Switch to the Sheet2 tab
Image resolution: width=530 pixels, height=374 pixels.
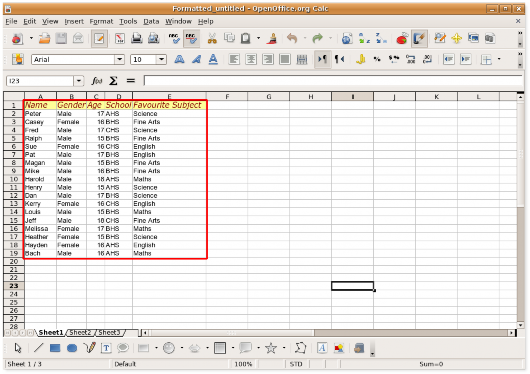(x=80, y=333)
